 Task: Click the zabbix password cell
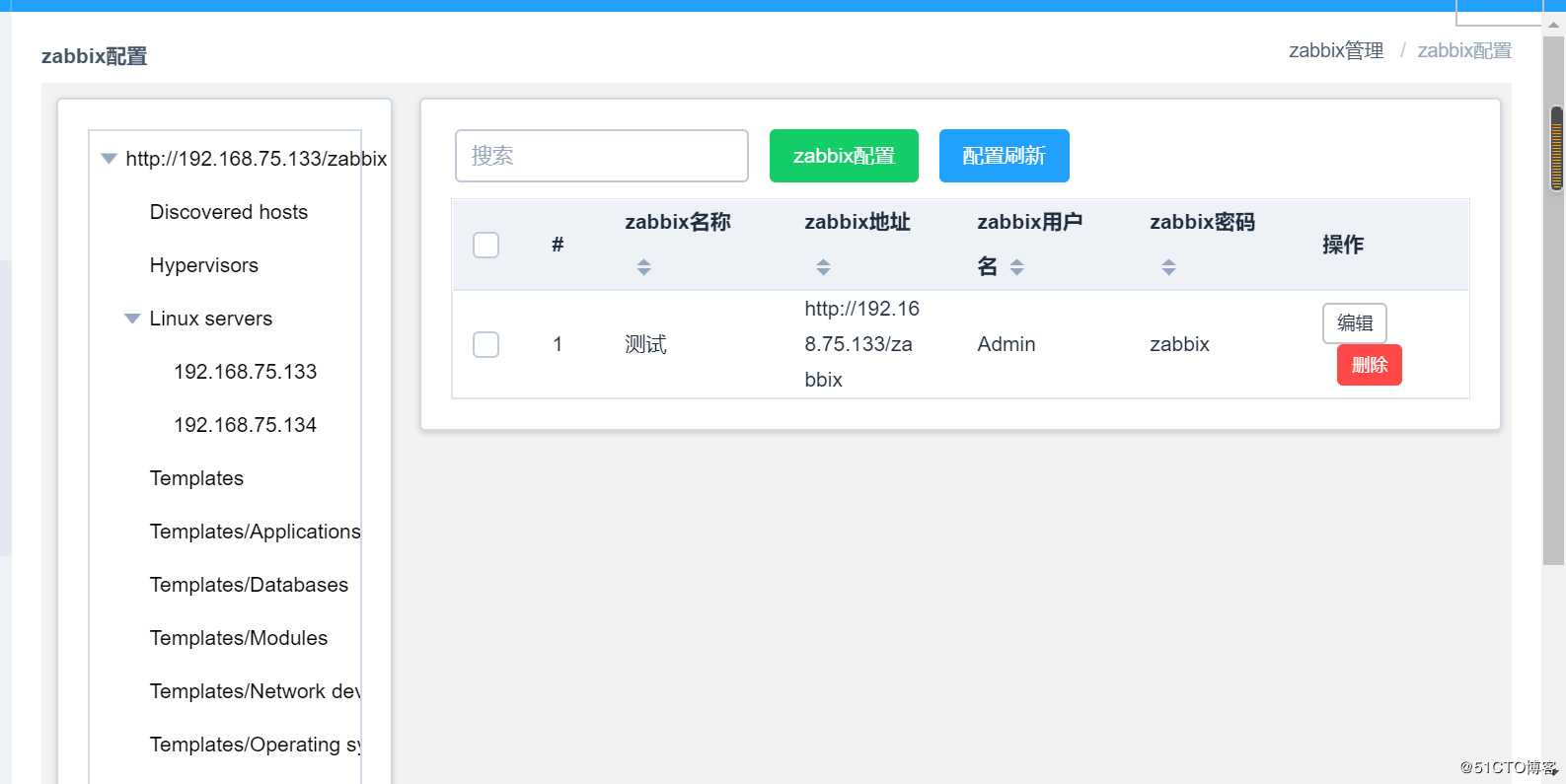pos(1179,344)
